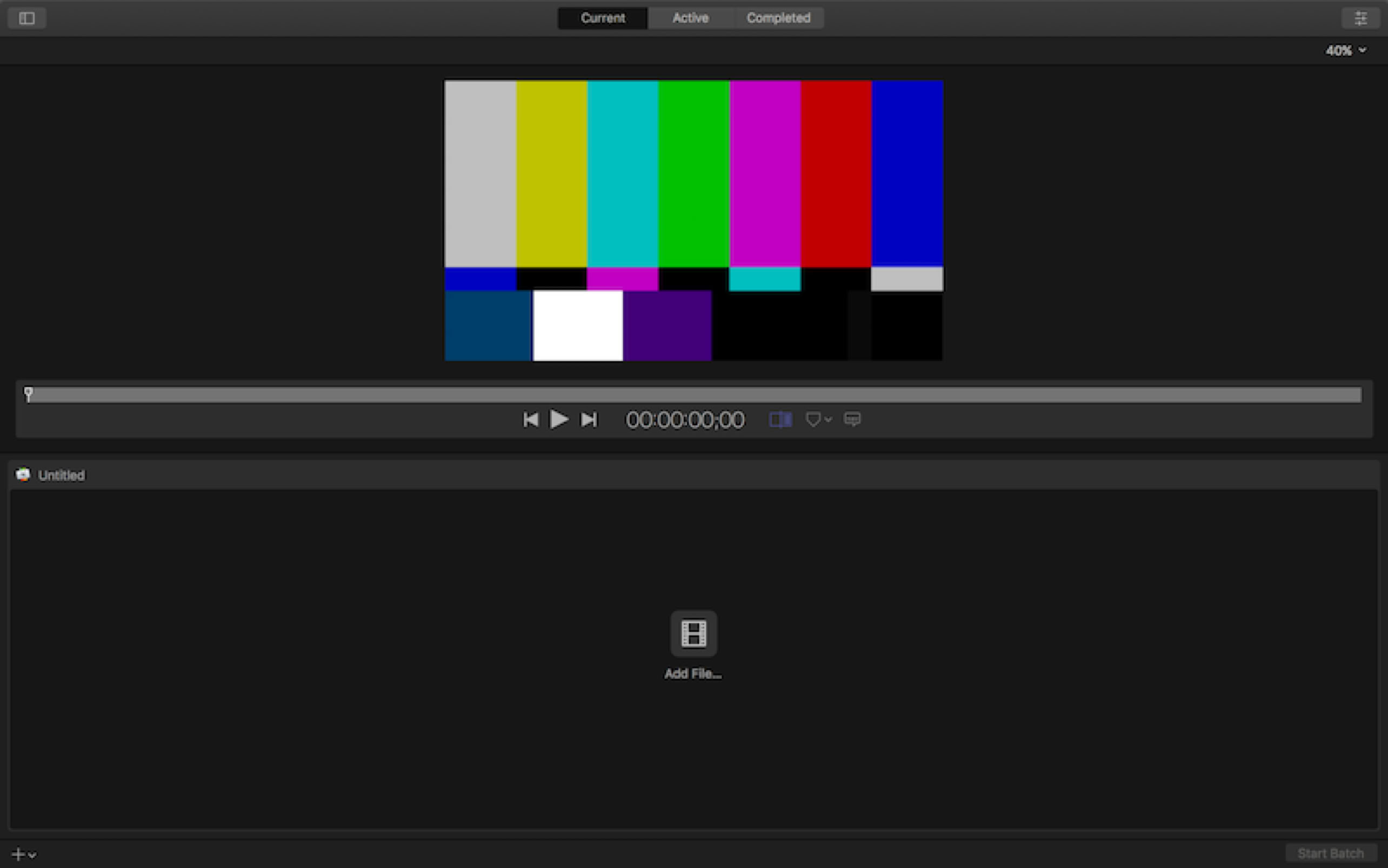
Task: Show the inspector pane
Action: (x=1360, y=18)
